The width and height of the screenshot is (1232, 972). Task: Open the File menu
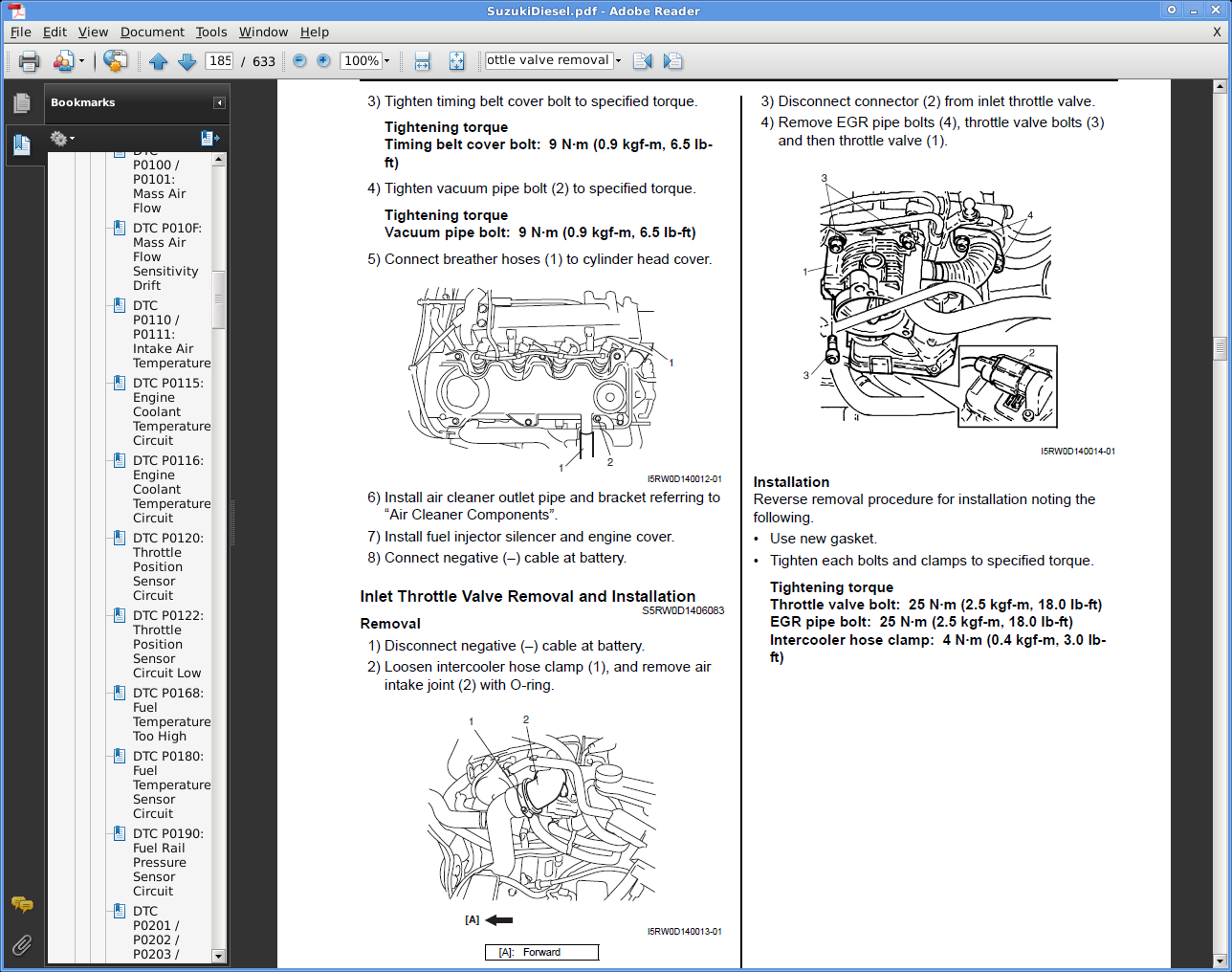click(x=21, y=32)
